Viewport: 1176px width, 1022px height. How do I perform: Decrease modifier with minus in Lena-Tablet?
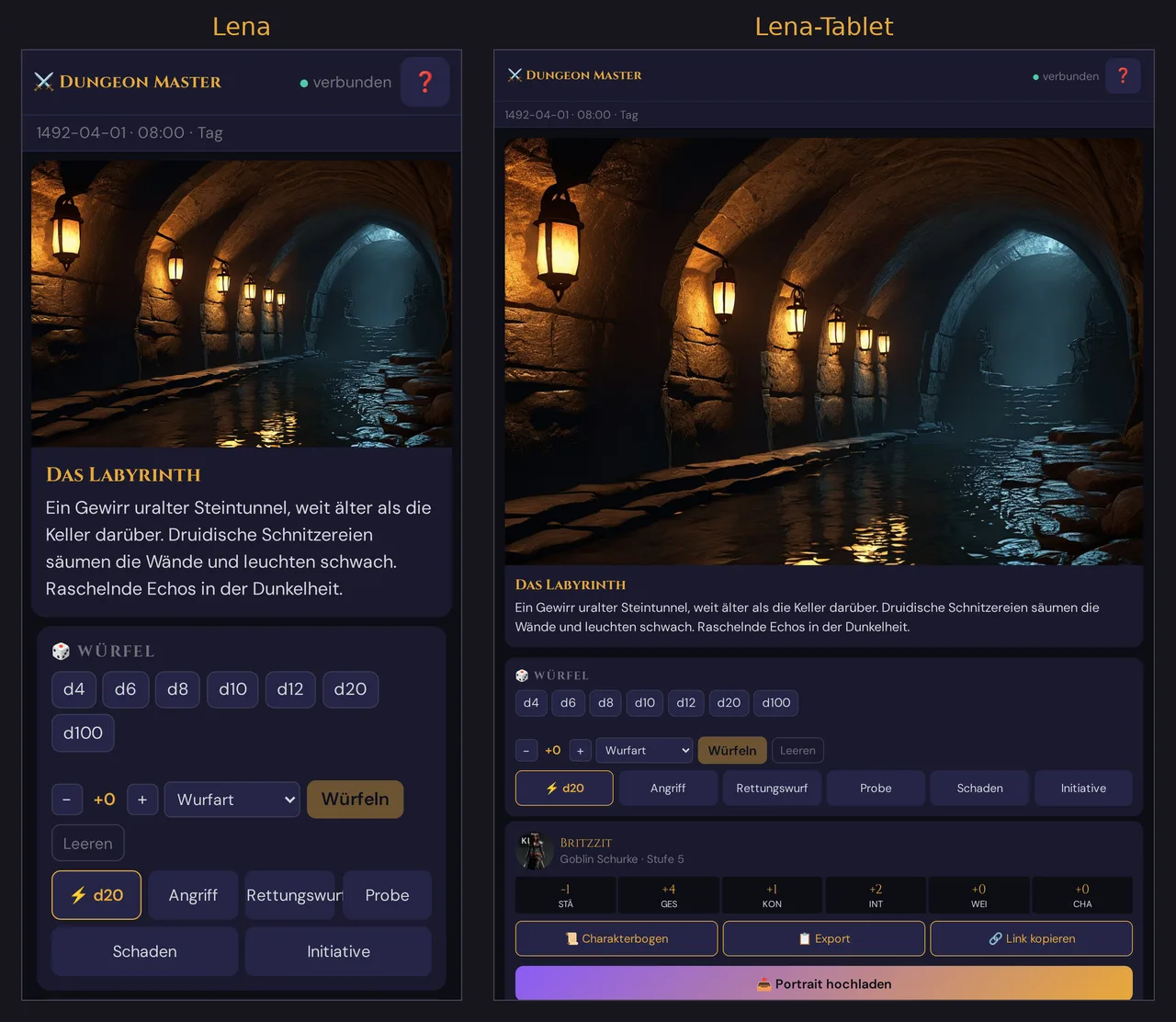tap(526, 751)
